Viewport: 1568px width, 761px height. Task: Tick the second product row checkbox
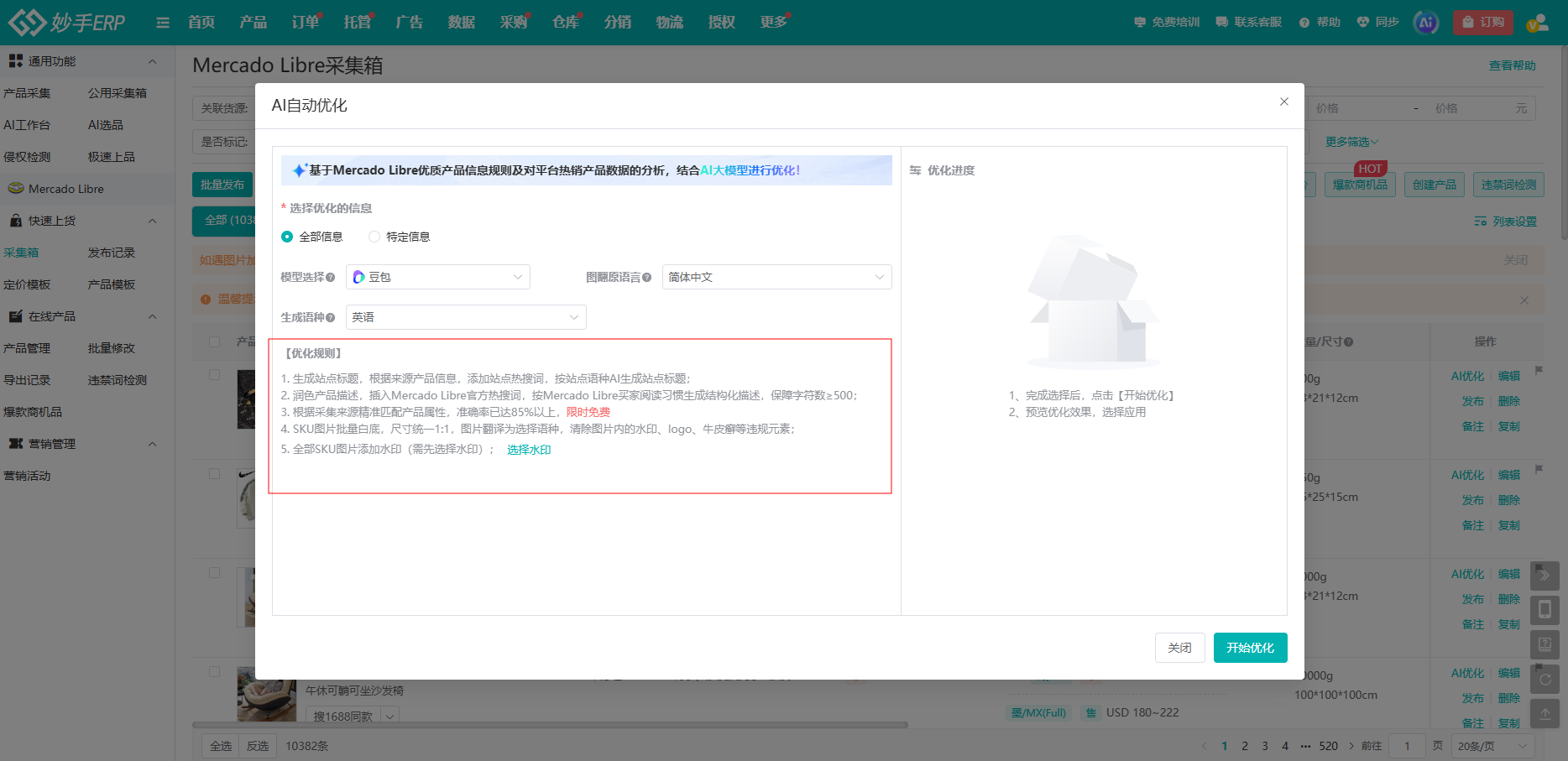tap(215, 474)
